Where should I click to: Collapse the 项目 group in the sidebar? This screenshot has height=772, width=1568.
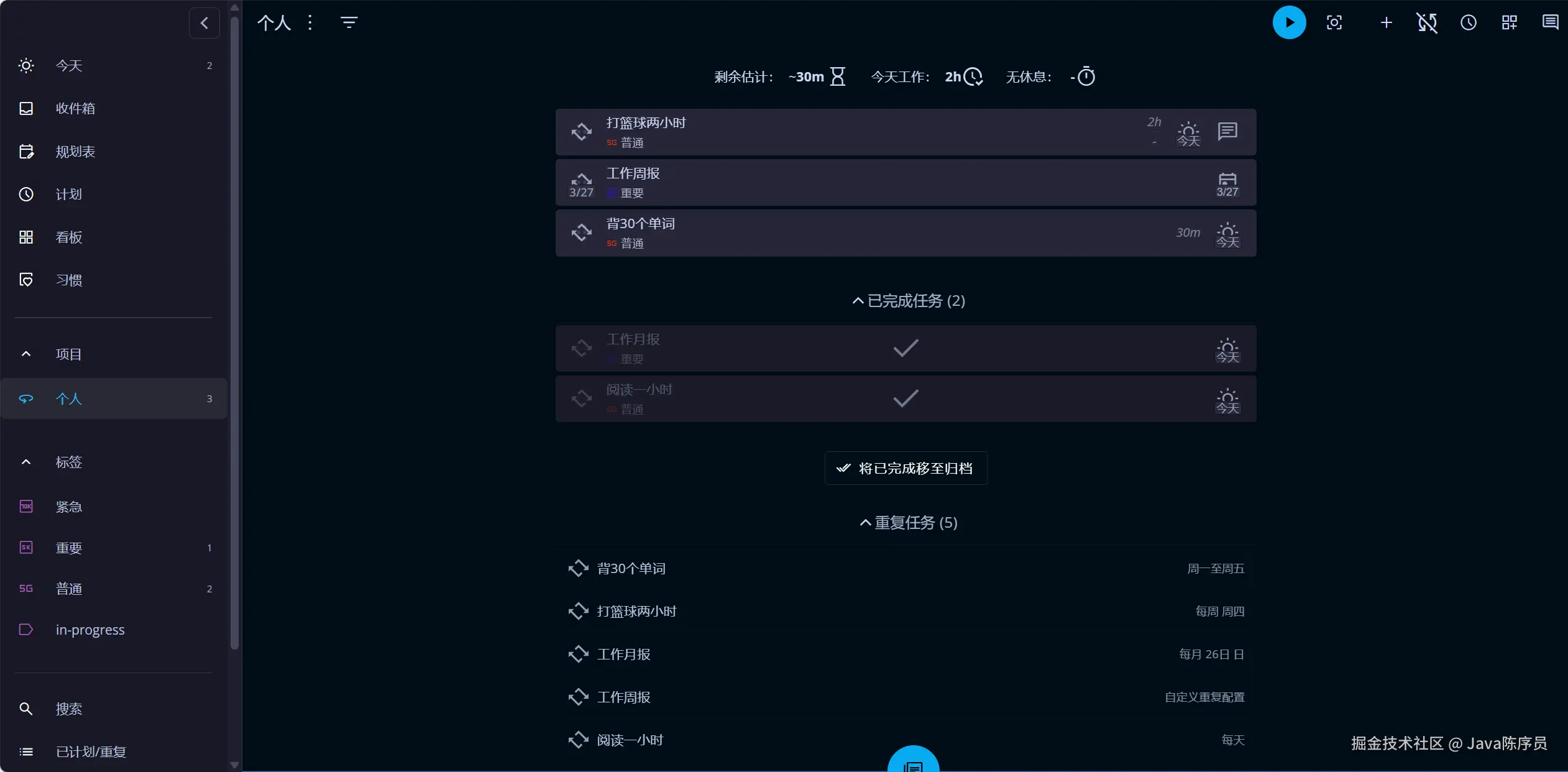(26, 354)
